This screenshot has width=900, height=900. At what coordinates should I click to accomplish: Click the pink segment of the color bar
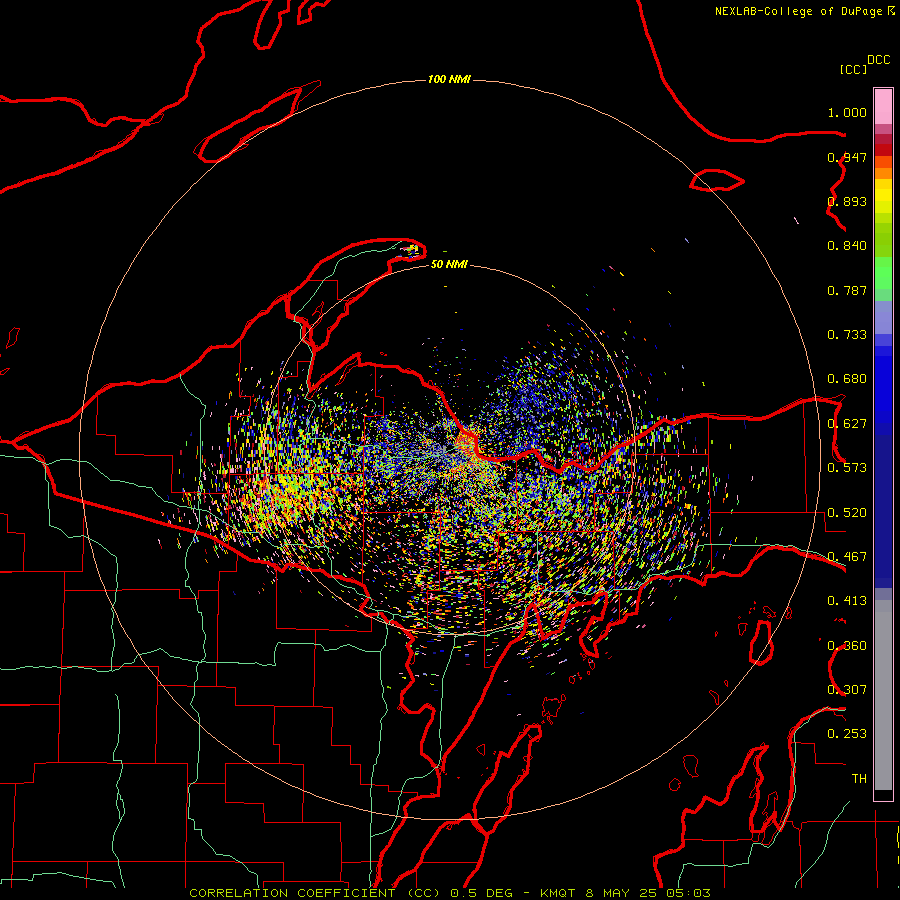tap(883, 107)
